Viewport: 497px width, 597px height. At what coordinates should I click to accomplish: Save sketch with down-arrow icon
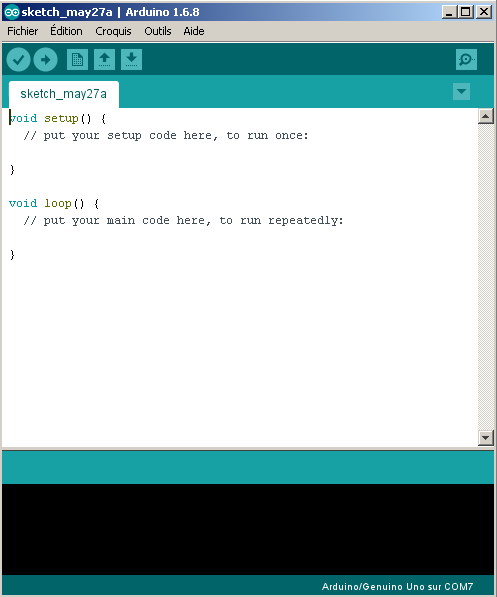coord(131,59)
